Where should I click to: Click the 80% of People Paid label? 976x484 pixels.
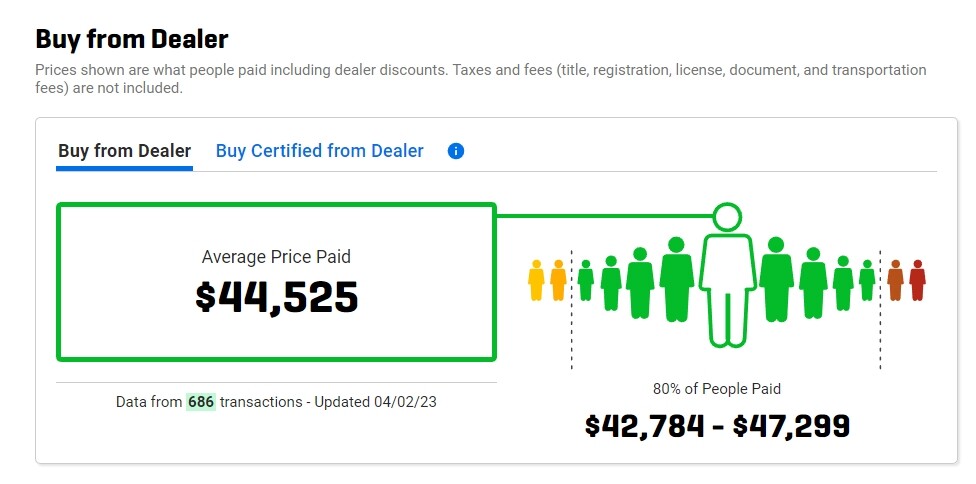tap(716, 388)
